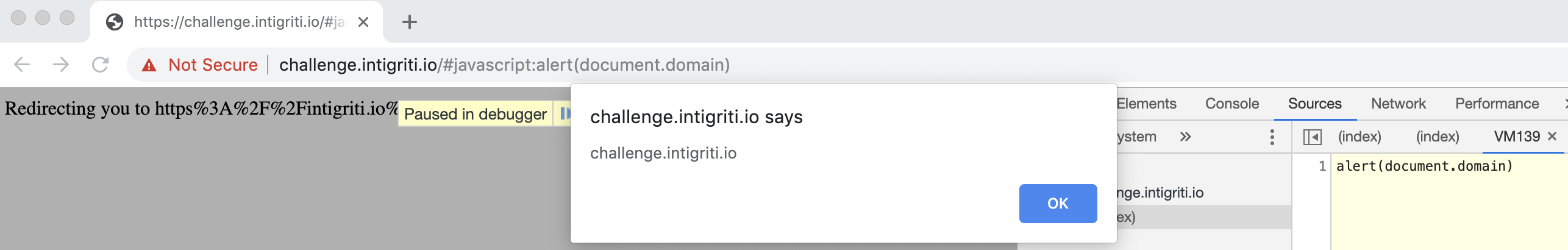Switch to the Elements DevTools tab

coord(1146,104)
